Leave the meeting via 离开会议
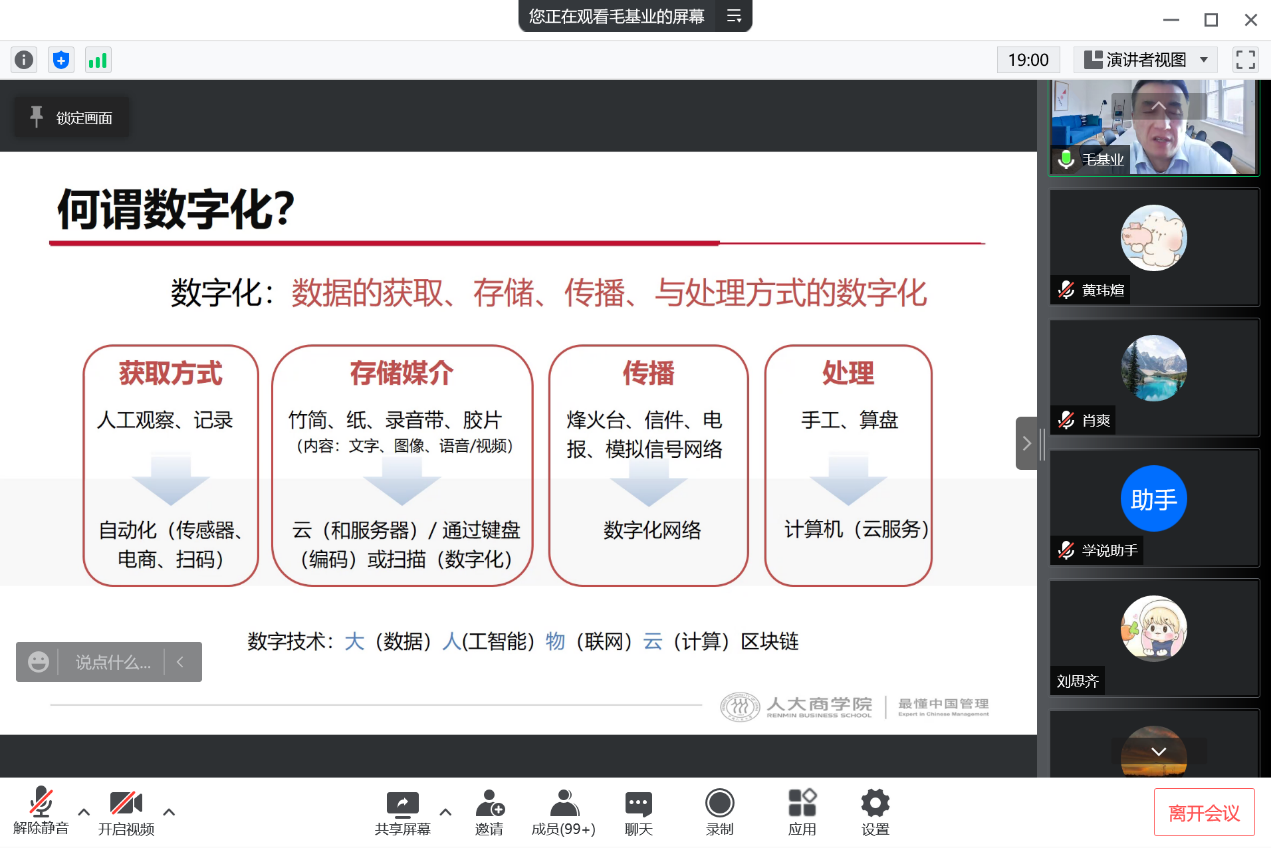Screen dimensions: 1271x848 [1204, 811]
